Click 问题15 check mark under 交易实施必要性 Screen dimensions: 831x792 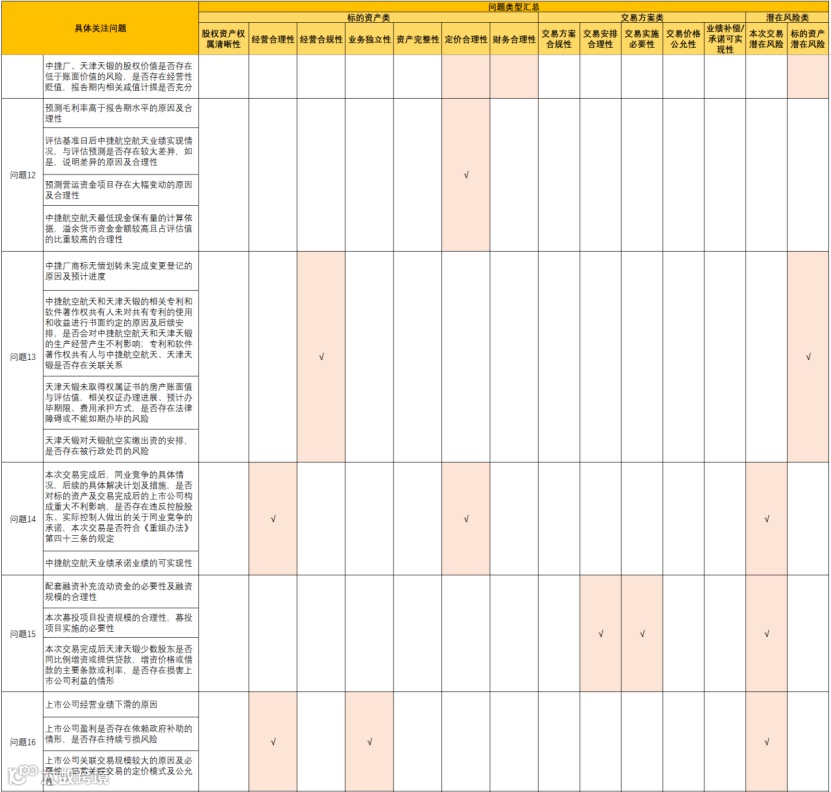pyautogui.click(x=642, y=633)
